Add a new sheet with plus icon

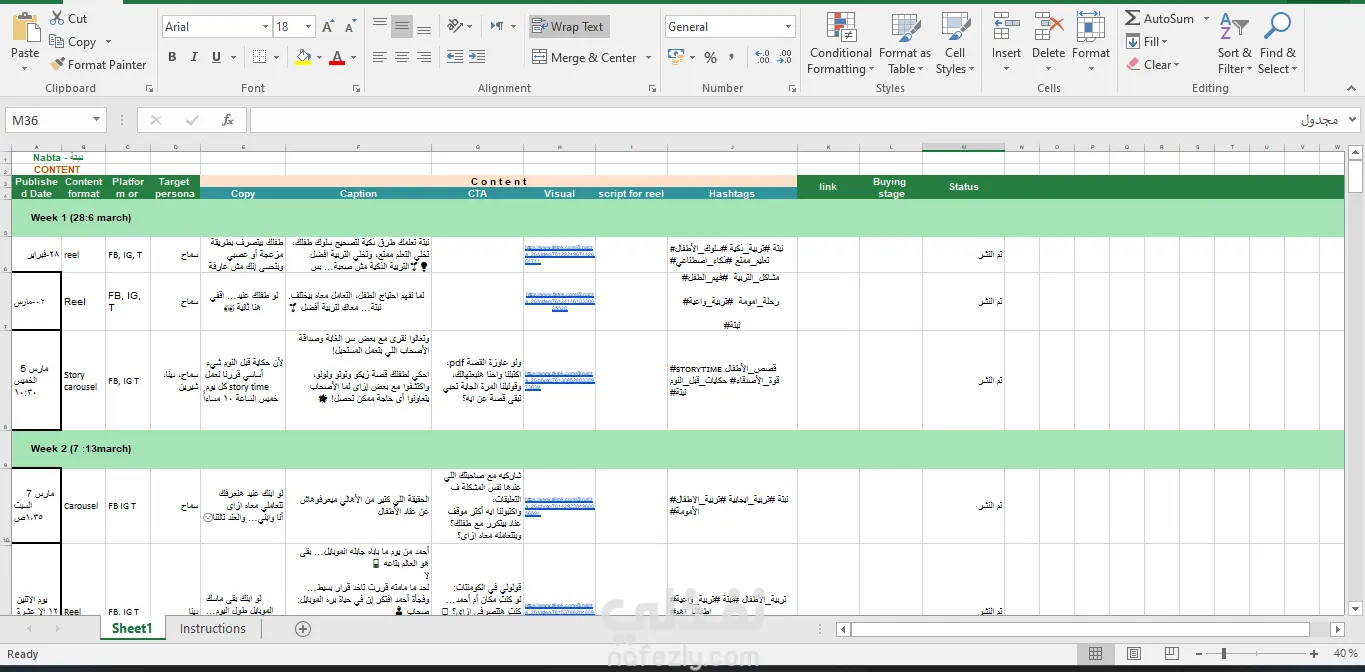[303, 629]
